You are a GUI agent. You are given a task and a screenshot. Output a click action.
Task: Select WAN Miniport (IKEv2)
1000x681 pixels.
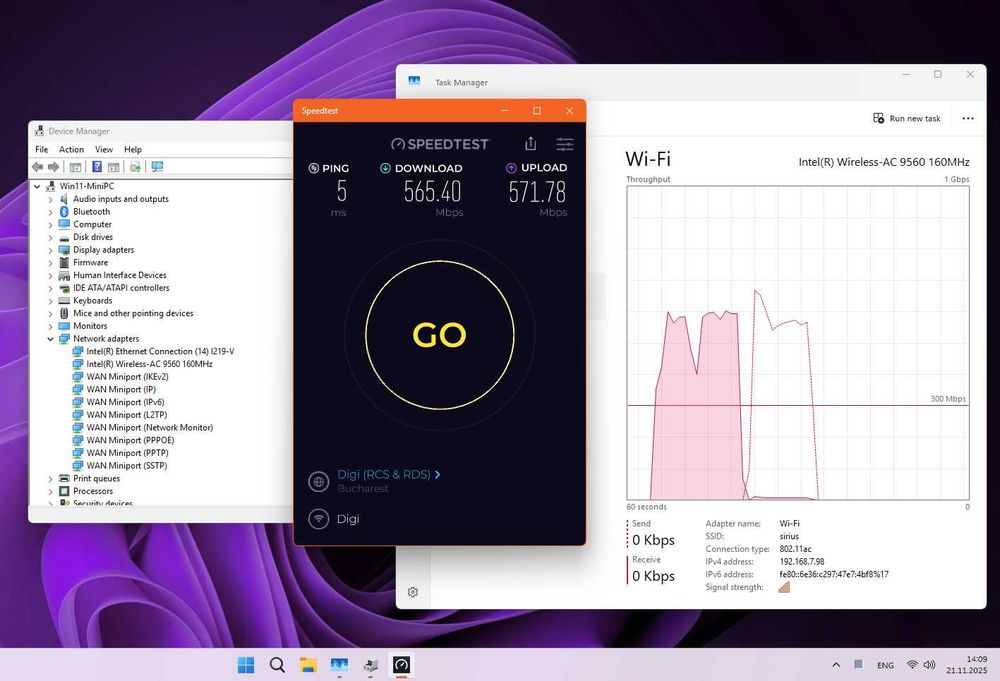click(x=128, y=377)
